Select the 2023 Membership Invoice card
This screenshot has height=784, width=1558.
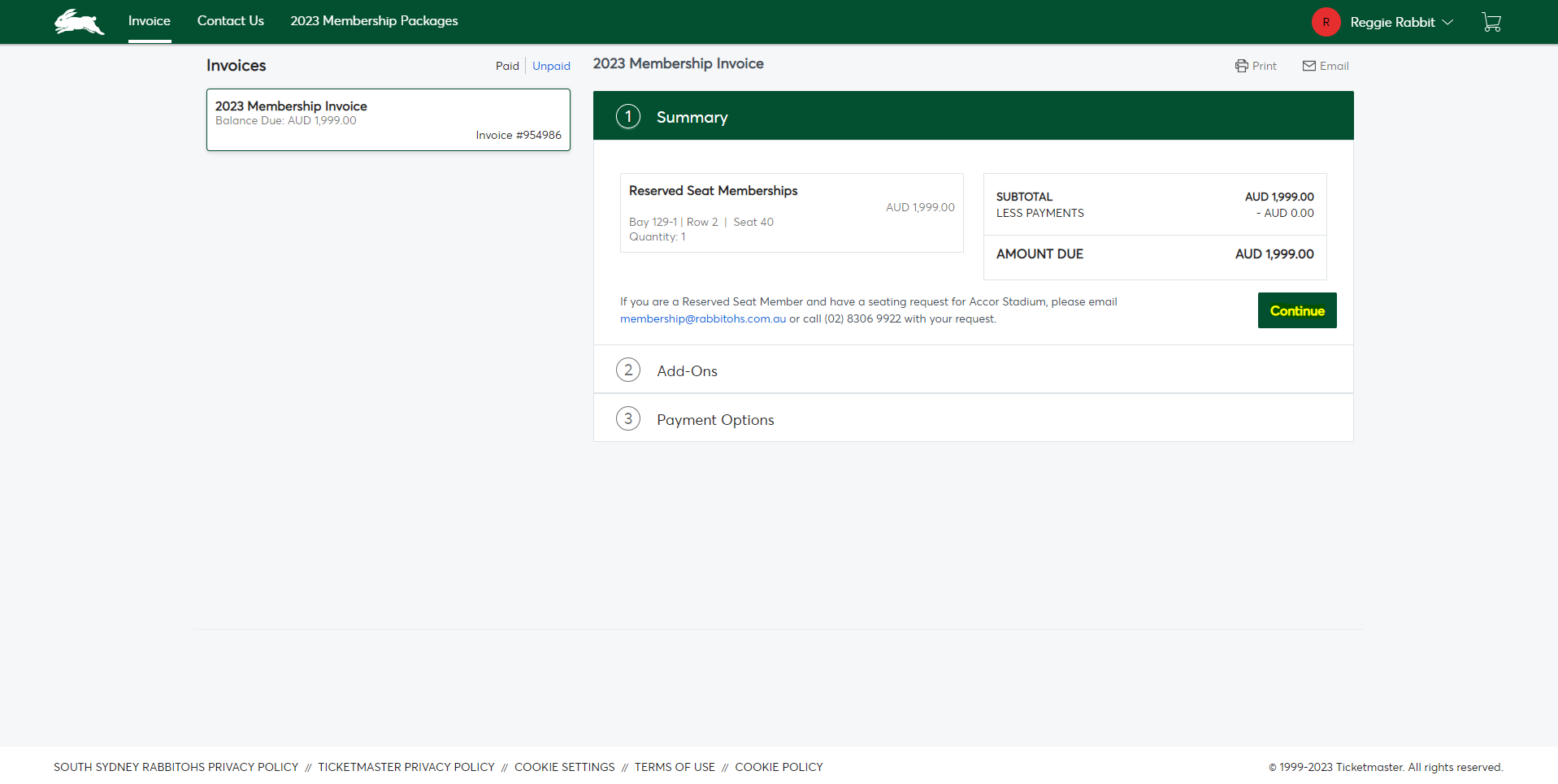[388, 119]
